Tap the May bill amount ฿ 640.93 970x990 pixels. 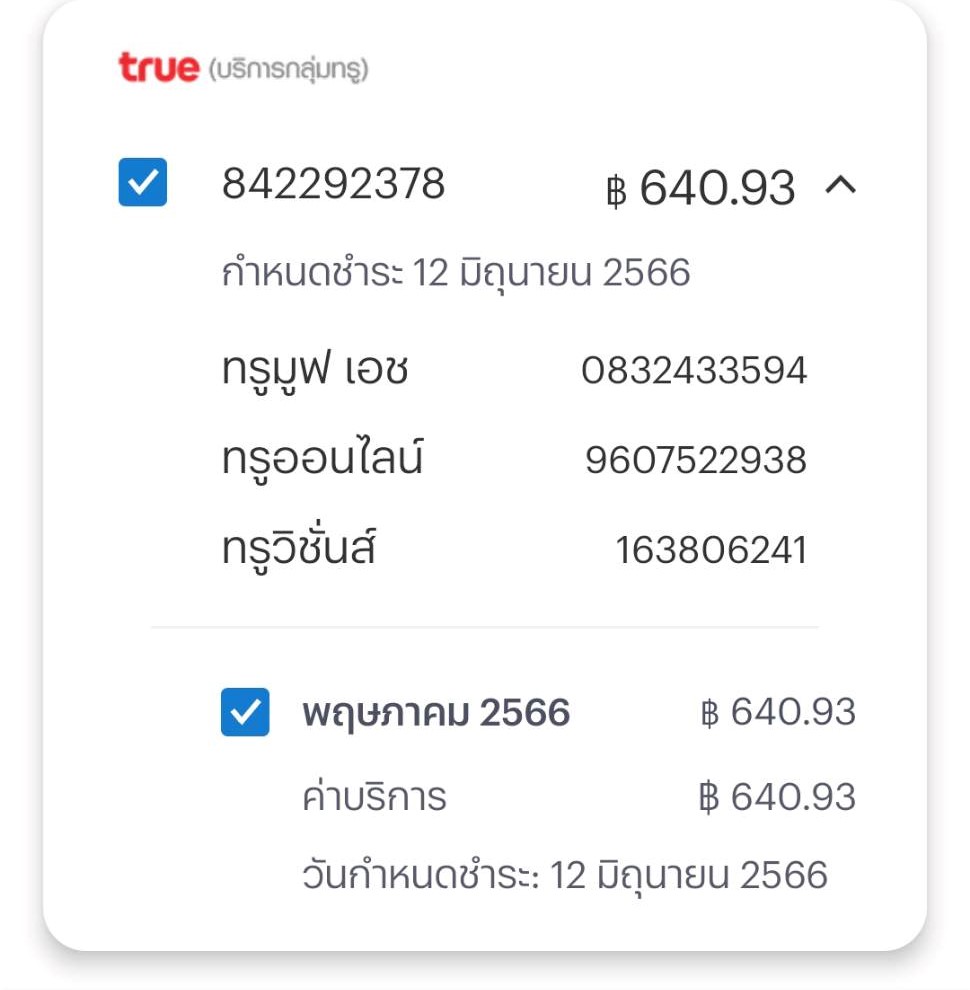(x=778, y=712)
